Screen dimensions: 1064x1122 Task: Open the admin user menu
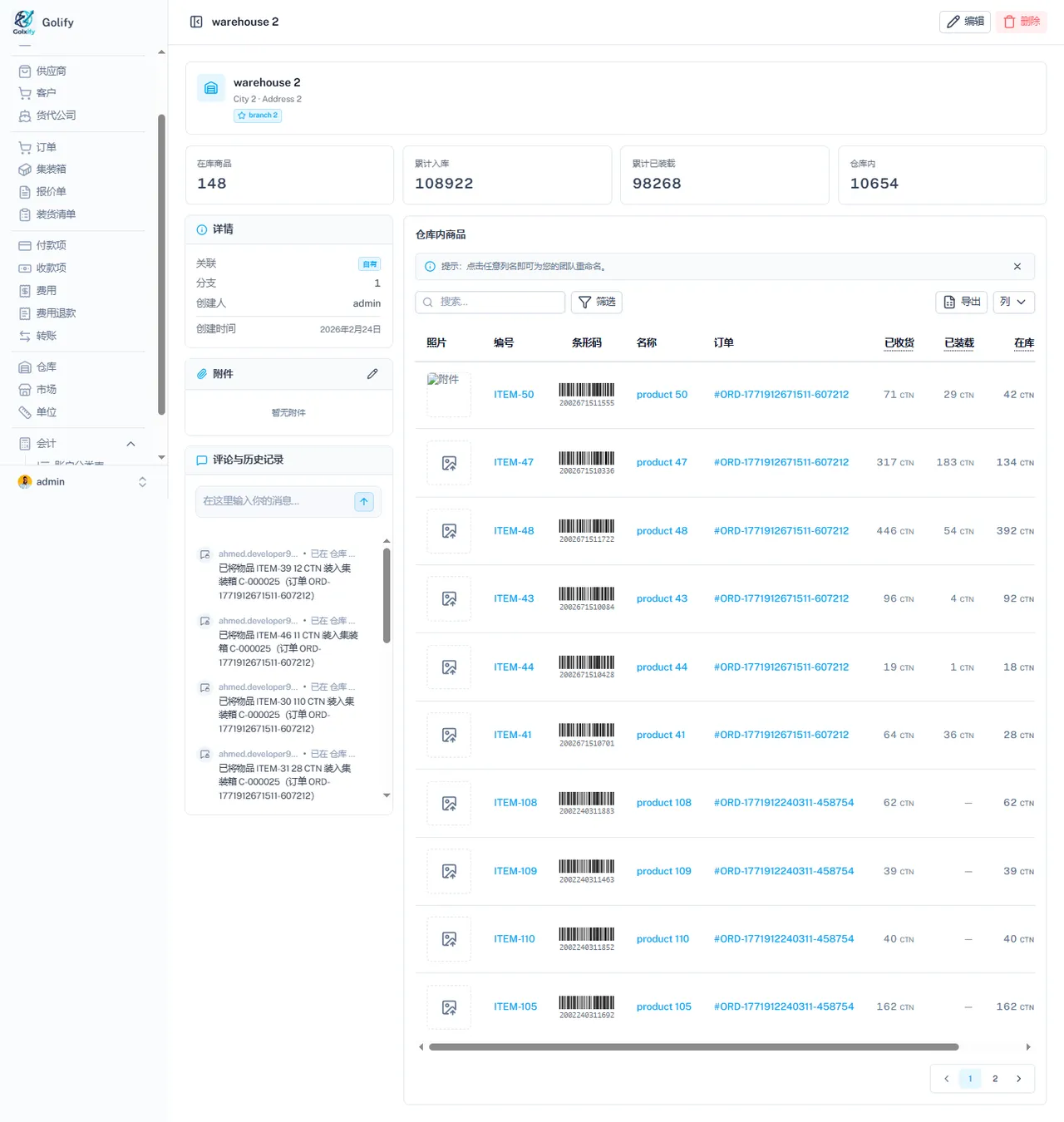point(83,482)
